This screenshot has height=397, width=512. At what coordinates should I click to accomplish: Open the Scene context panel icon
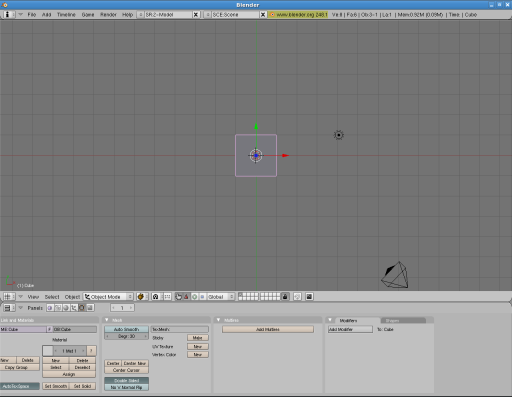pos(90,308)
